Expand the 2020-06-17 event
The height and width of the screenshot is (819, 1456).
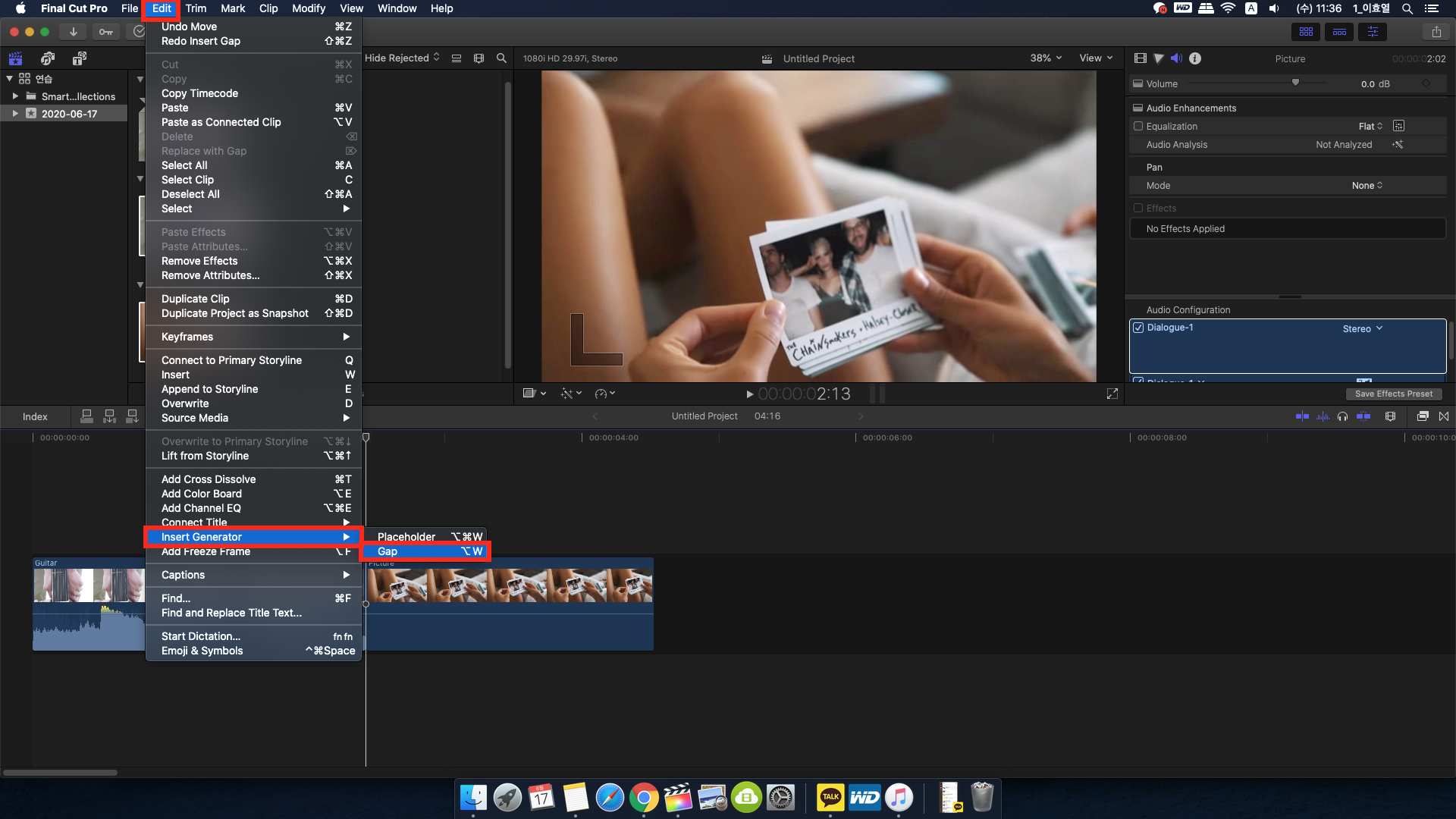pyautogui.click(x=15, y=114)
